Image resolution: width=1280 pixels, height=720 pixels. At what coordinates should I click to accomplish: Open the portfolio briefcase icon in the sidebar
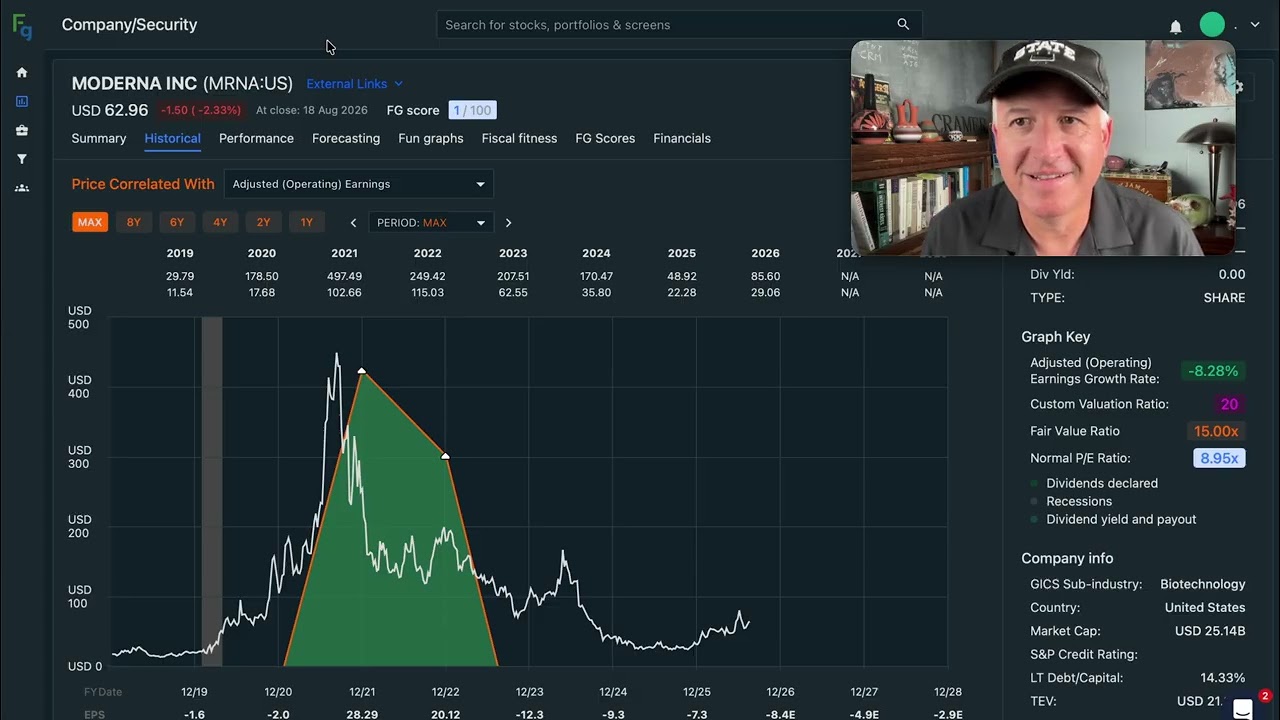point(22,130)
